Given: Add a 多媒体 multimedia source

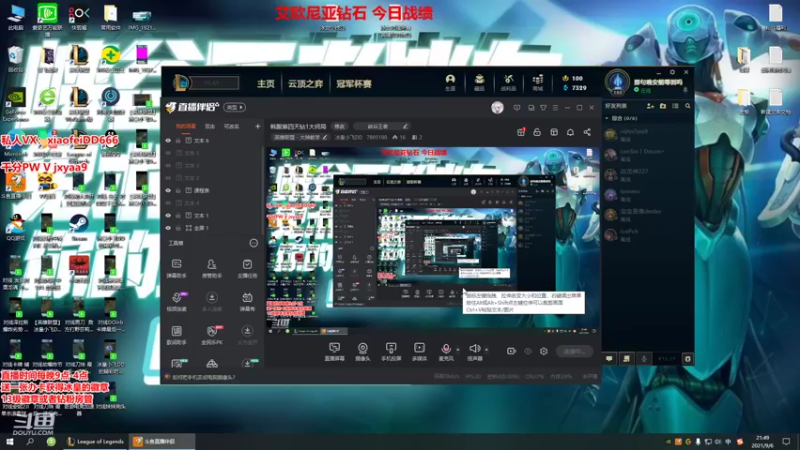Looking at the screenshot, I should tap(419, 351).
